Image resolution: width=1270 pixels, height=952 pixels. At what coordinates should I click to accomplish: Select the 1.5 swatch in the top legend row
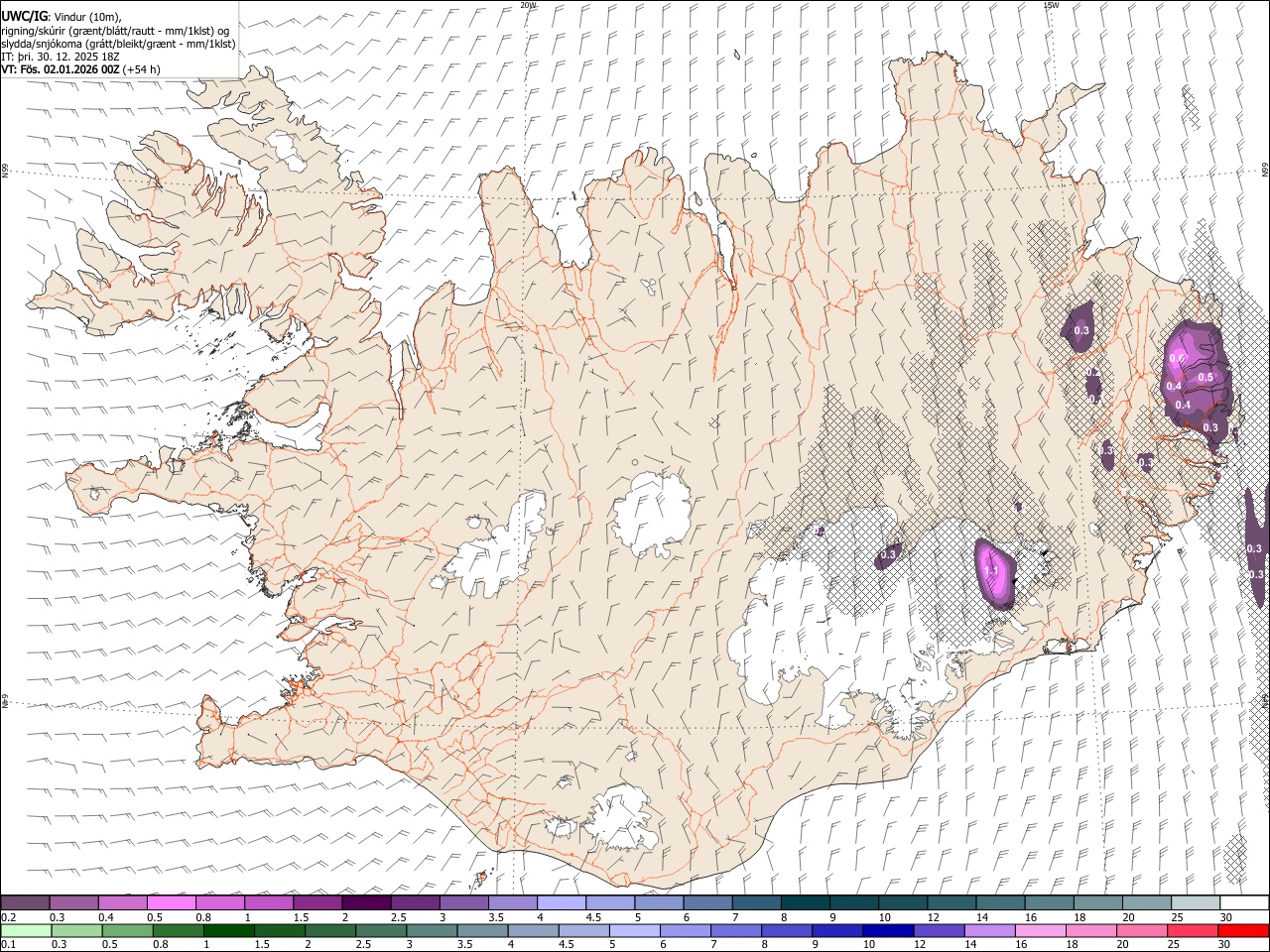[x=317, y=902]
